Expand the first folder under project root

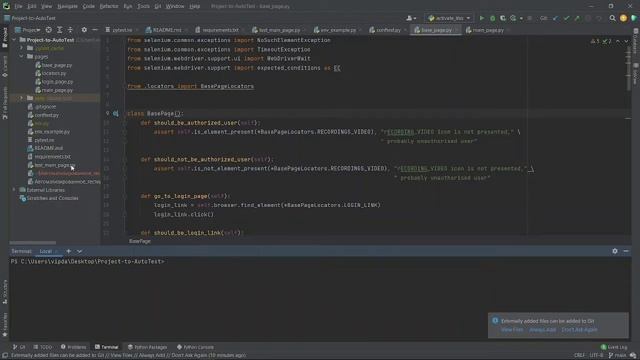[22, 48]
